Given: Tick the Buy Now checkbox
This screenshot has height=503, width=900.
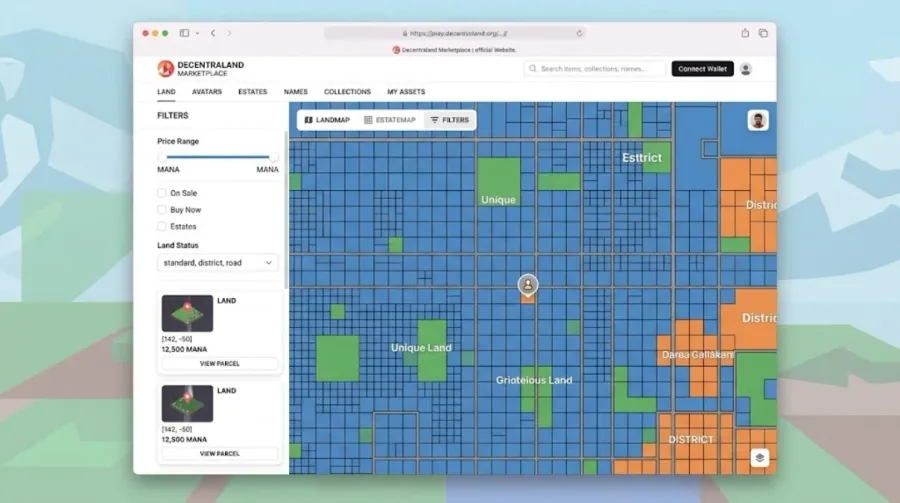Looking at the screenshot, I should pyautogui.click(x=162, y=210).
